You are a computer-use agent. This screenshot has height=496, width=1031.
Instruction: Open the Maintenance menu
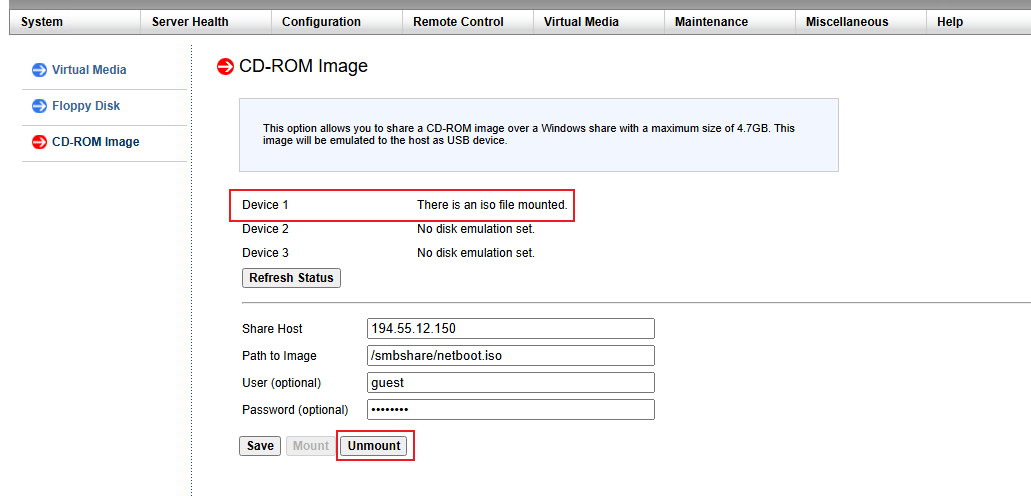pyautogui.click(x=711, y=22)
